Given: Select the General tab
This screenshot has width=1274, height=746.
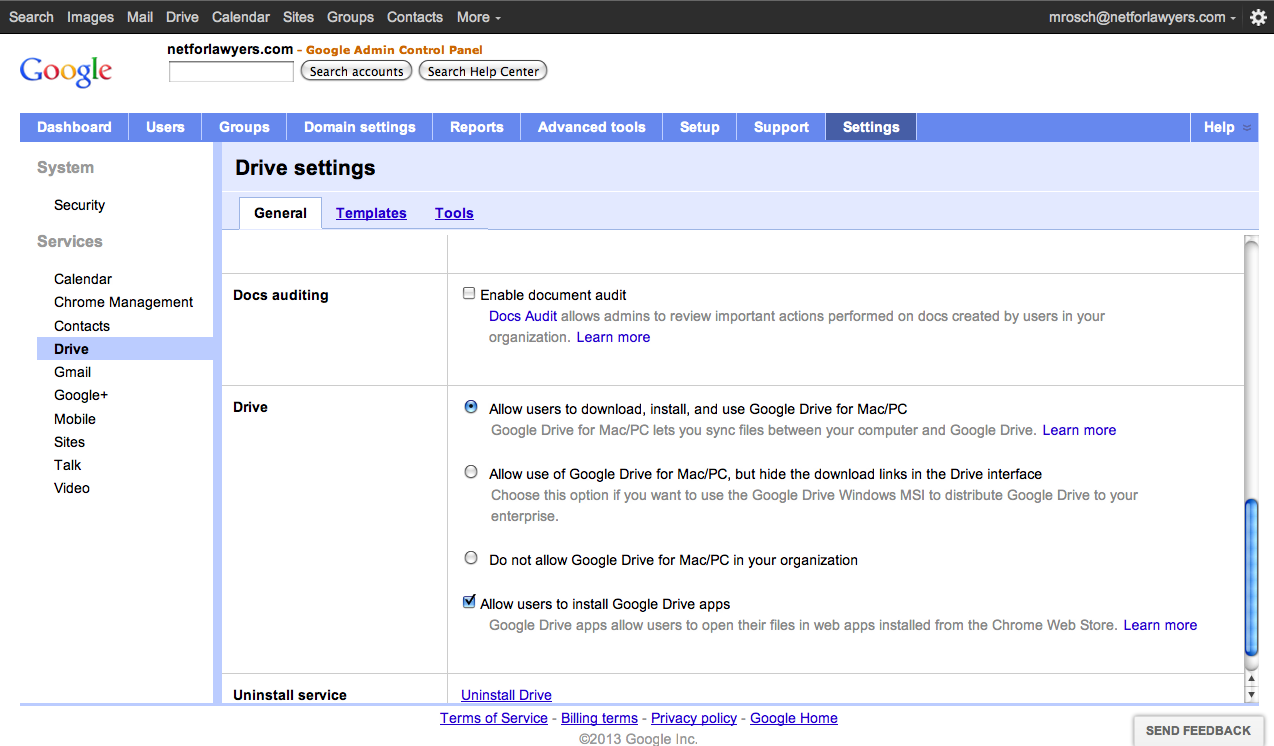Looking at the screenshot, I should 281,213.
